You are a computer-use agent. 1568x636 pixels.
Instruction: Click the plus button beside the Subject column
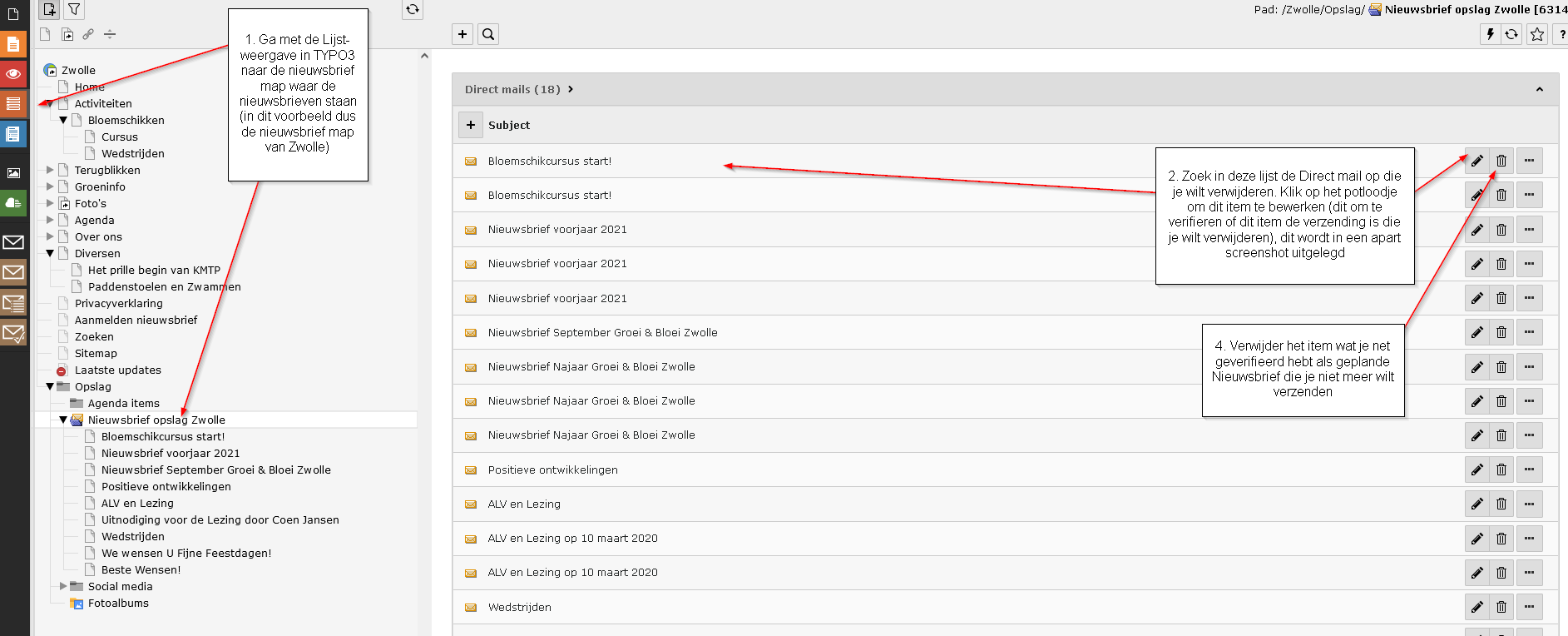click(471, 125)
